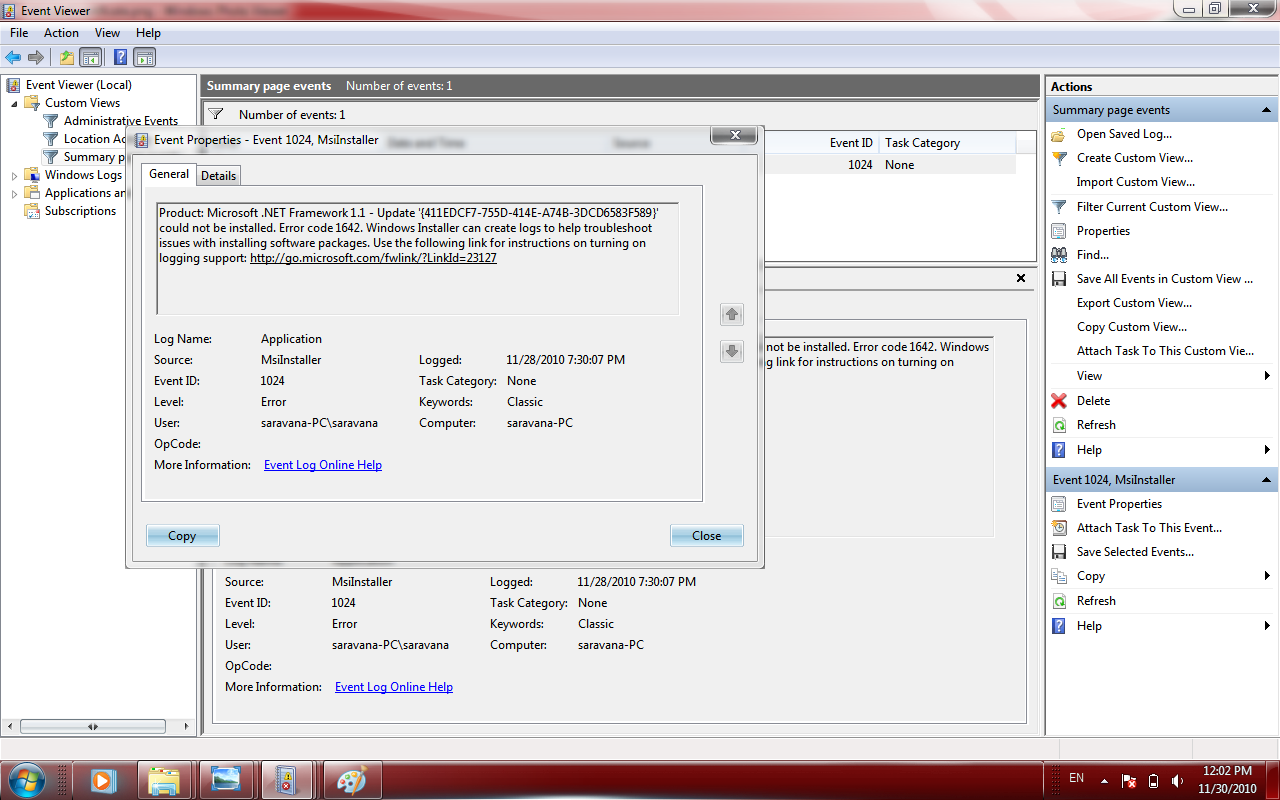Viewport: 1280px width, 800px height.
Task: Sort by the Event ID column header
Action: pyautogui.click(x=851, y=143)
